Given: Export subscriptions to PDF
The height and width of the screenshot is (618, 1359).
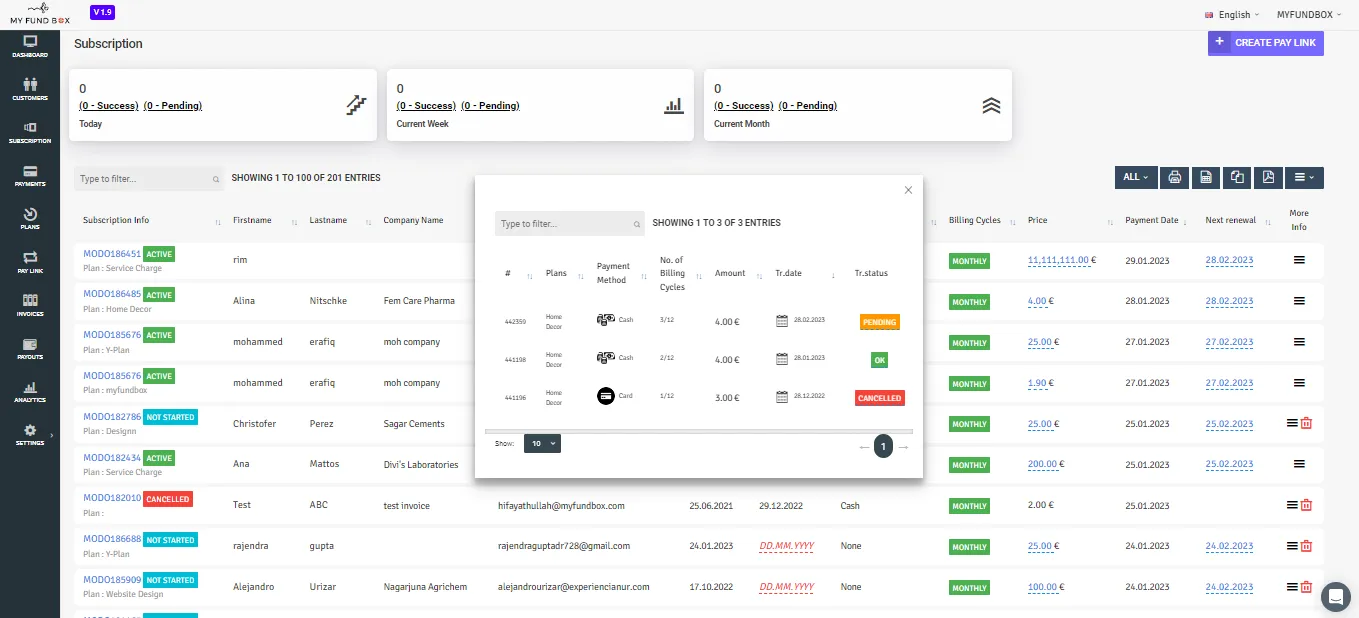Looking at the screenshot, I should [1268, 177].
